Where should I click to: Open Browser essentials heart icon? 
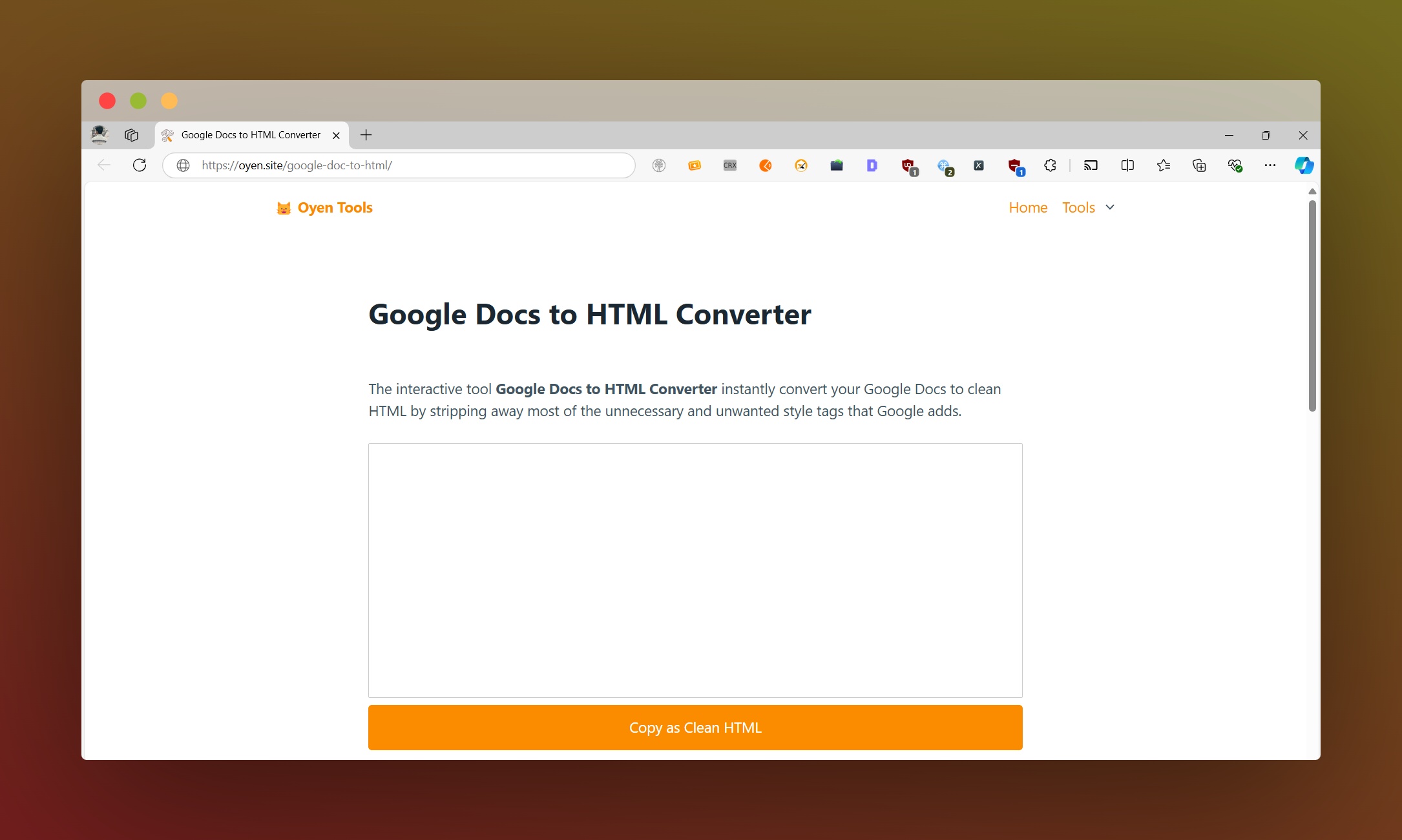[1235, 165]
